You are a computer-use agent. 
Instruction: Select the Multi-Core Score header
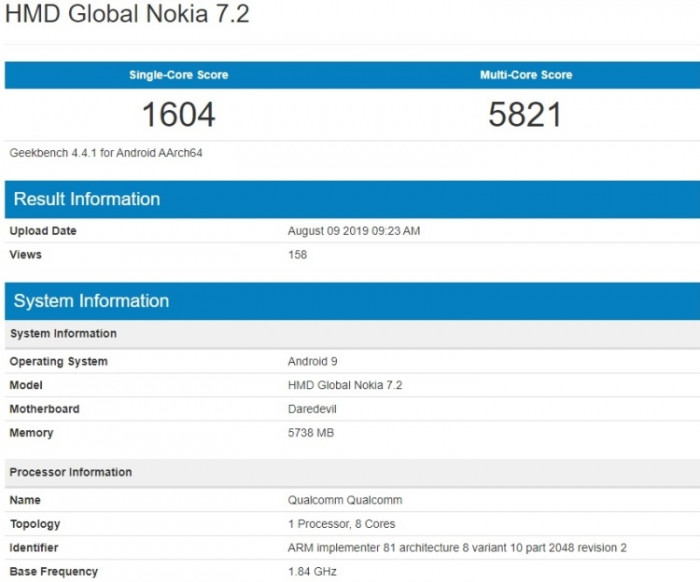coord(525,75)
